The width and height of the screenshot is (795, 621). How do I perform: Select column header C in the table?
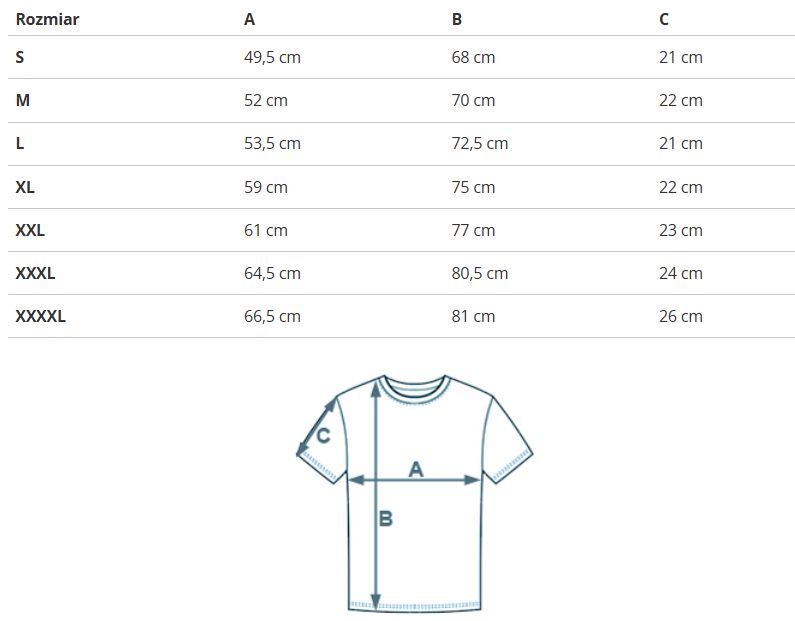pyautogui.click(x=664, y=19)
